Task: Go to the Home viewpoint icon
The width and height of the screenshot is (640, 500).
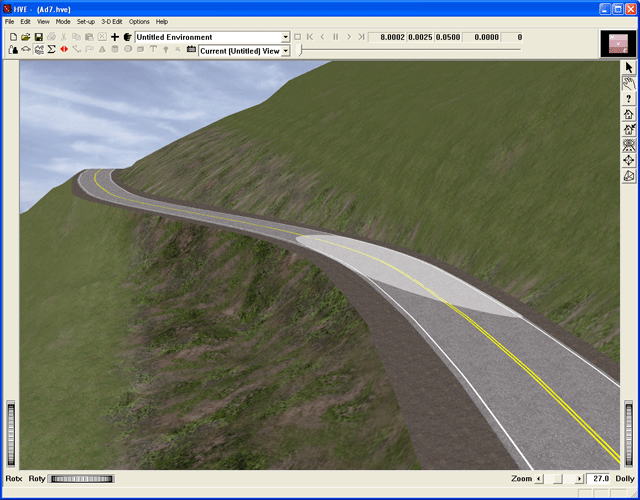Action: coord(629,115)
